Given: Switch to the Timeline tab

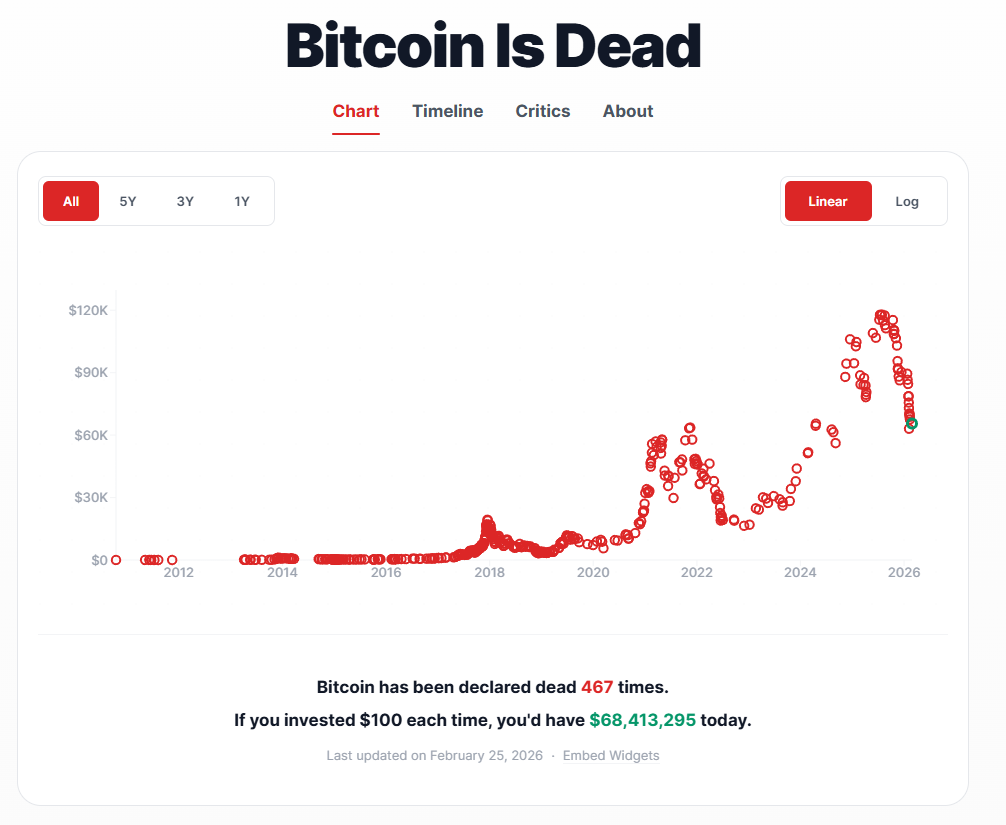Looking at the screenshot, I should [447, 111].
